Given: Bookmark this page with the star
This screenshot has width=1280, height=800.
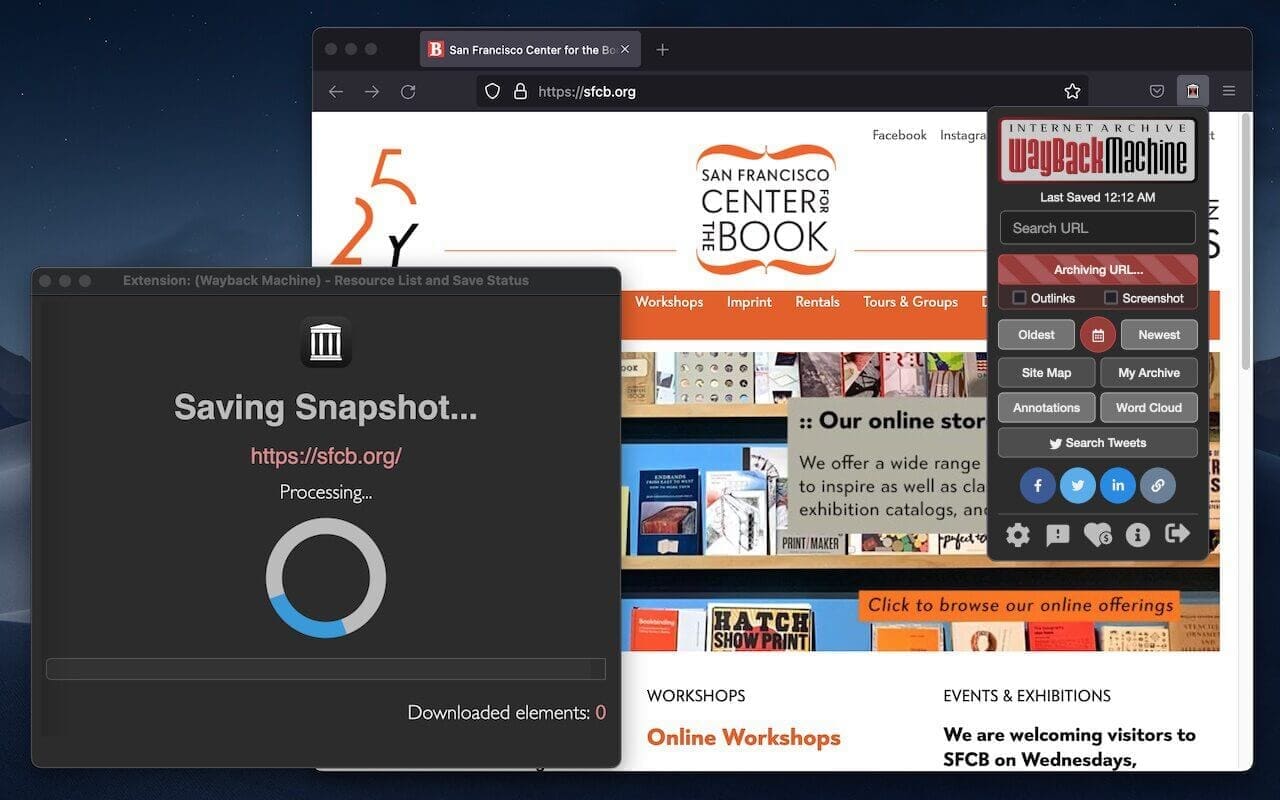Looking at the screenshot, I should [1072, 91].
